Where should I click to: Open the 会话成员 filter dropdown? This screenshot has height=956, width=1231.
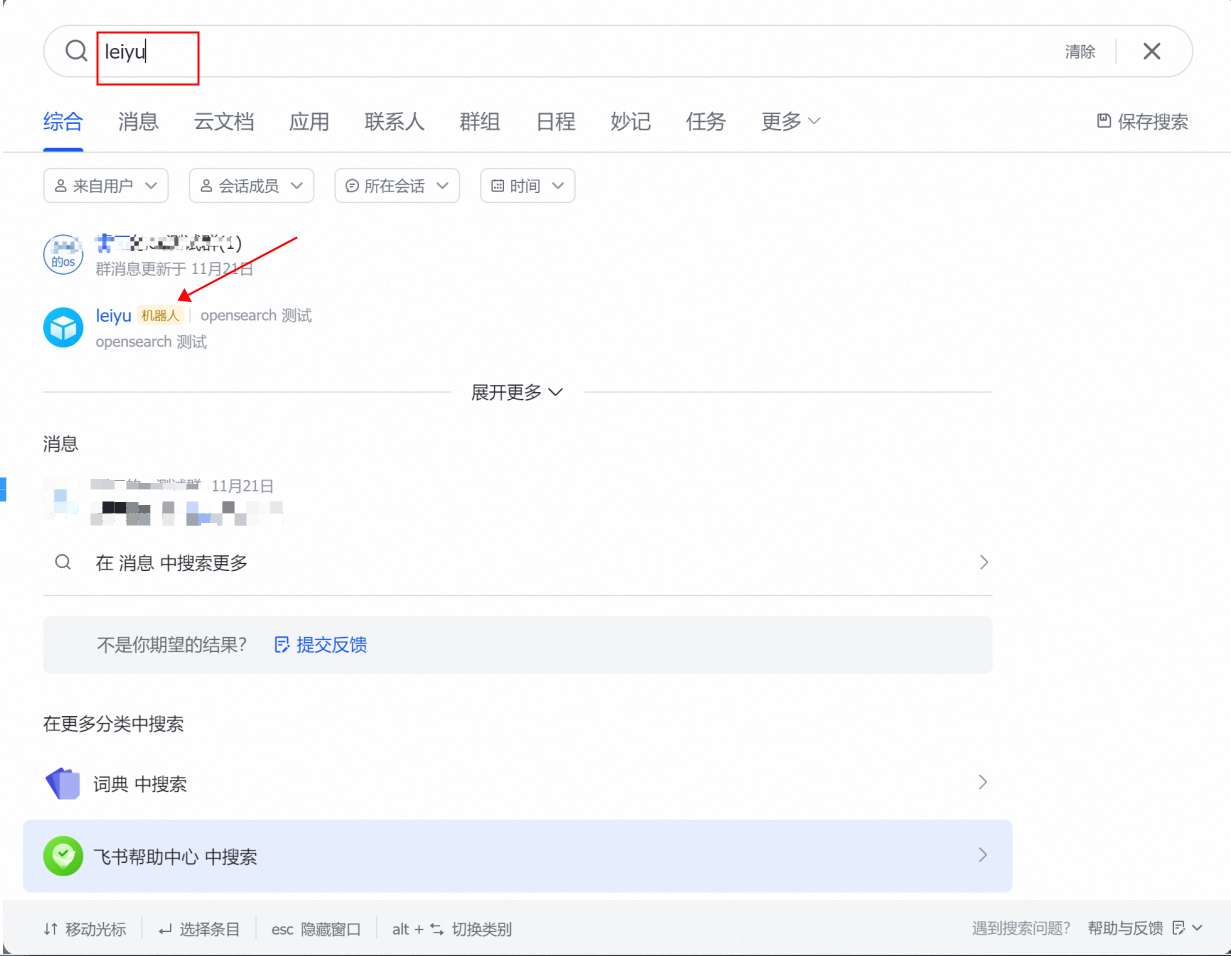pyautogui.click(x=252, y=185)
